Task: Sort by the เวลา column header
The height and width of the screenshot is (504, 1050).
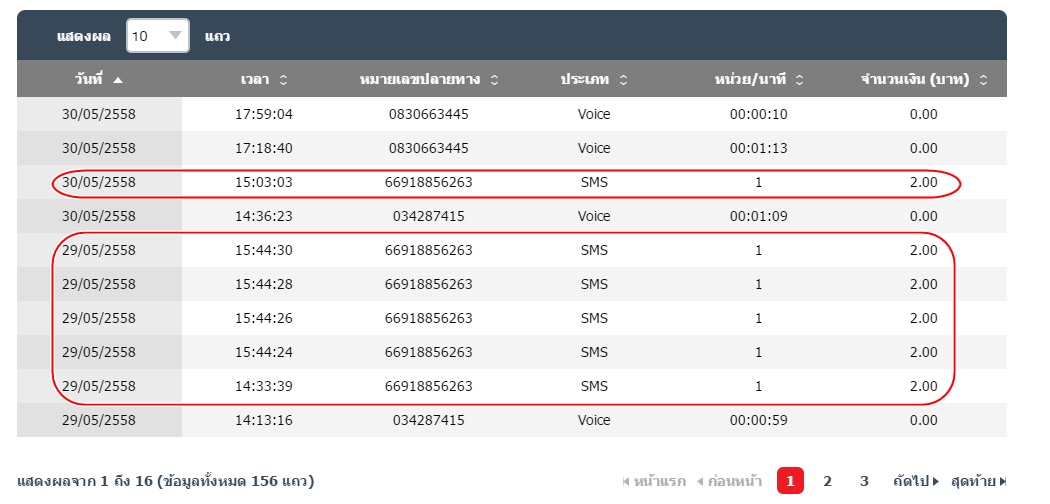Action: click(x=264, y=80)
